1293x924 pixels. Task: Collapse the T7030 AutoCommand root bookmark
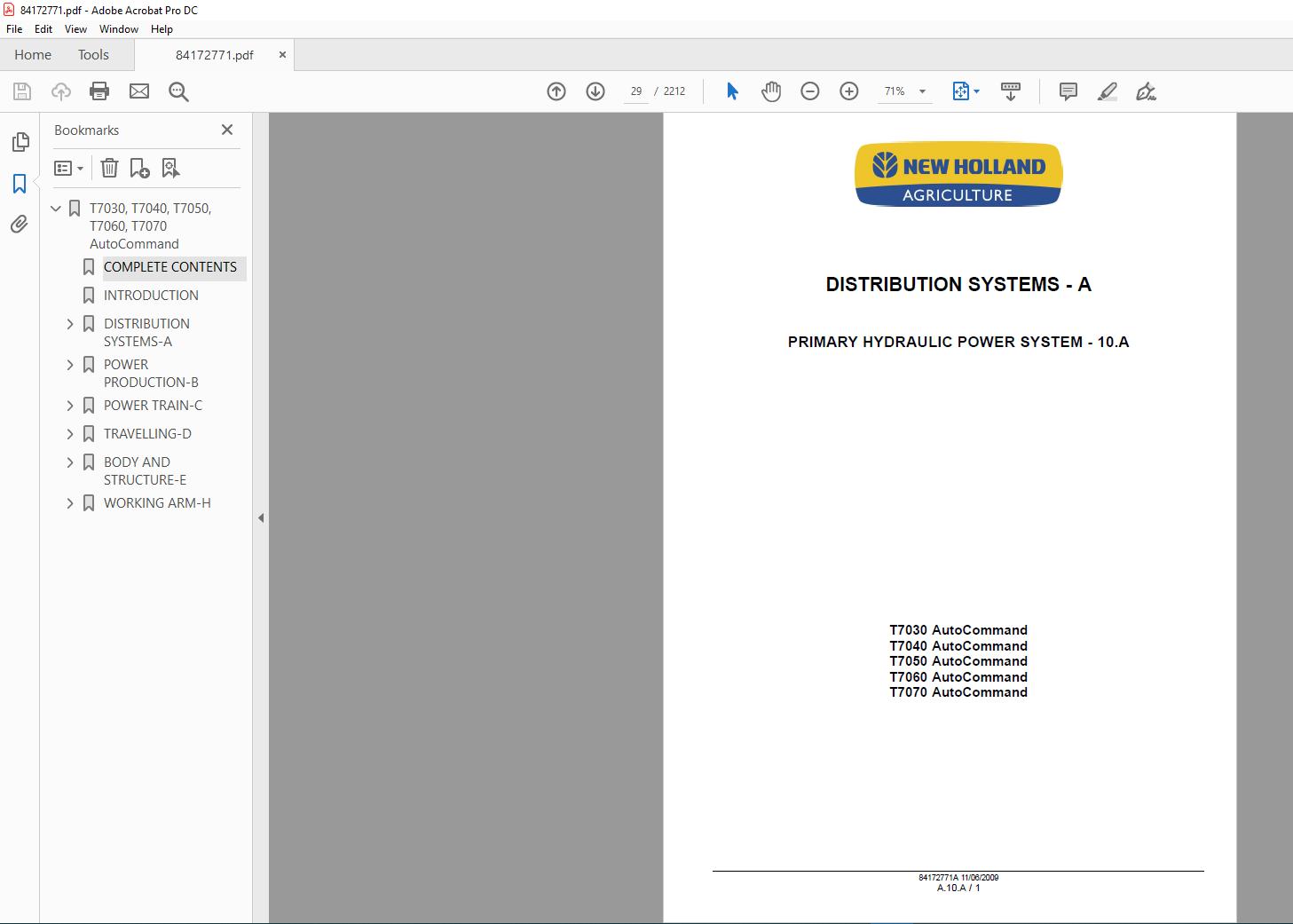pos(56,209)
